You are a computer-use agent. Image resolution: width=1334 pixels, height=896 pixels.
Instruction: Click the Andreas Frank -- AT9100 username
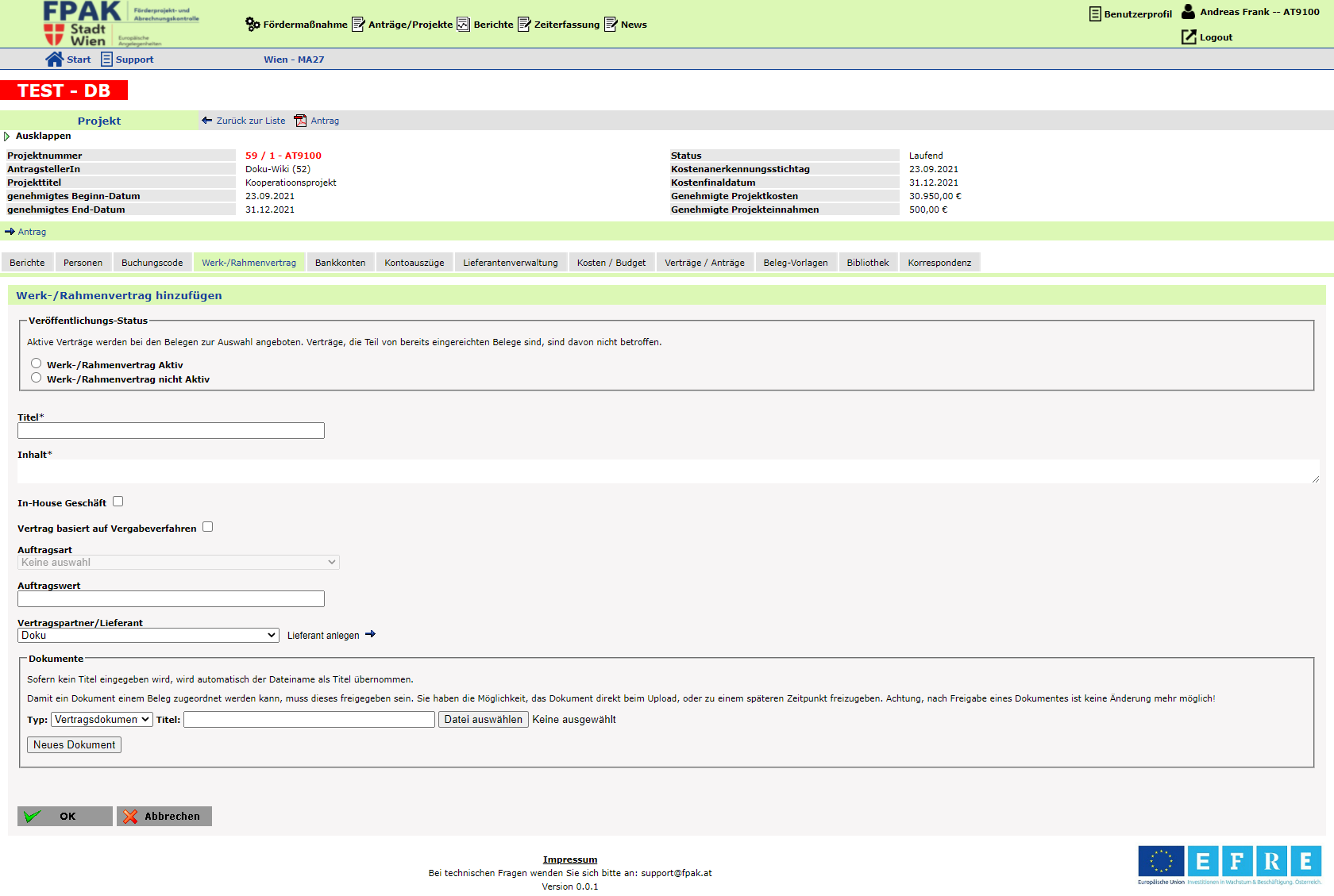pos(1259,12)
